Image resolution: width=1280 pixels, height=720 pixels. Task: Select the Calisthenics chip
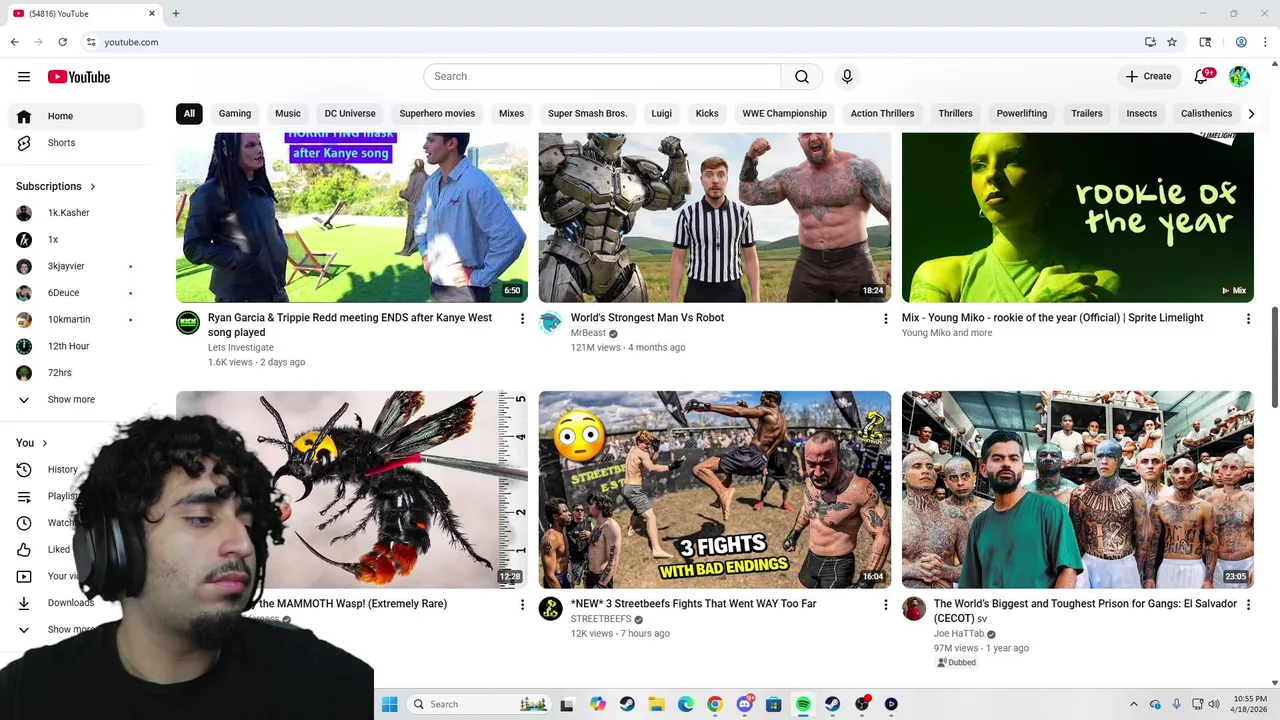1206,114
